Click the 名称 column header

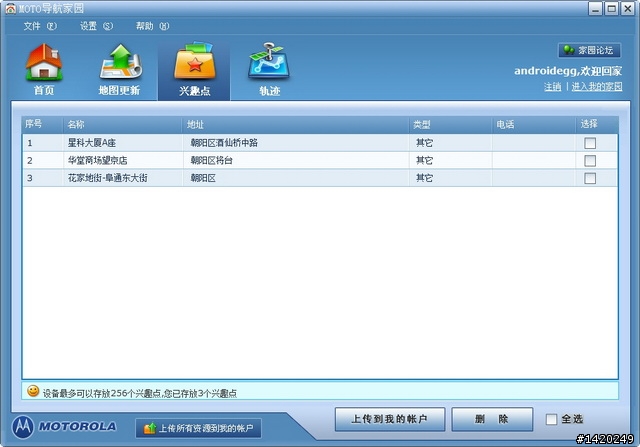[x=122, y=124]
